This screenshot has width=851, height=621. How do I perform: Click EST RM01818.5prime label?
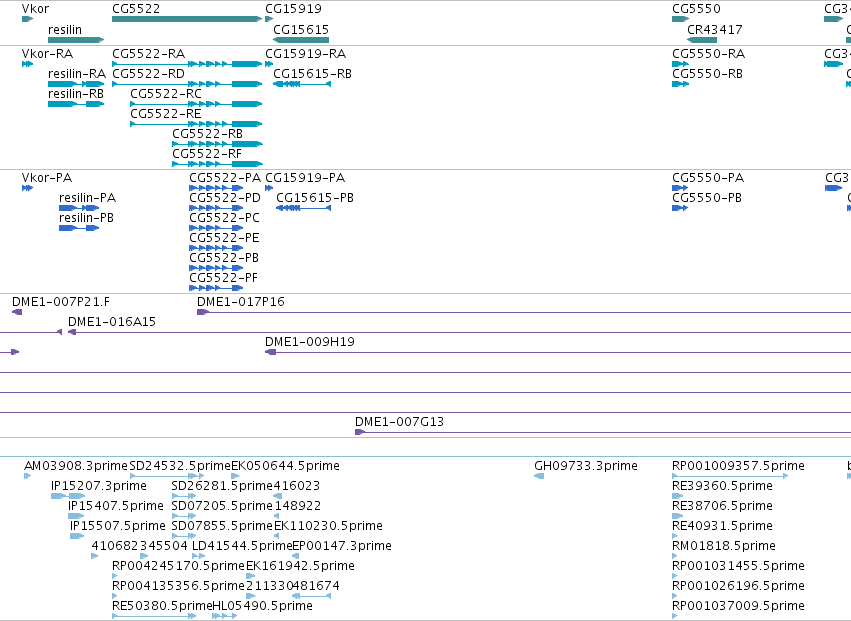tap(724, 546)
